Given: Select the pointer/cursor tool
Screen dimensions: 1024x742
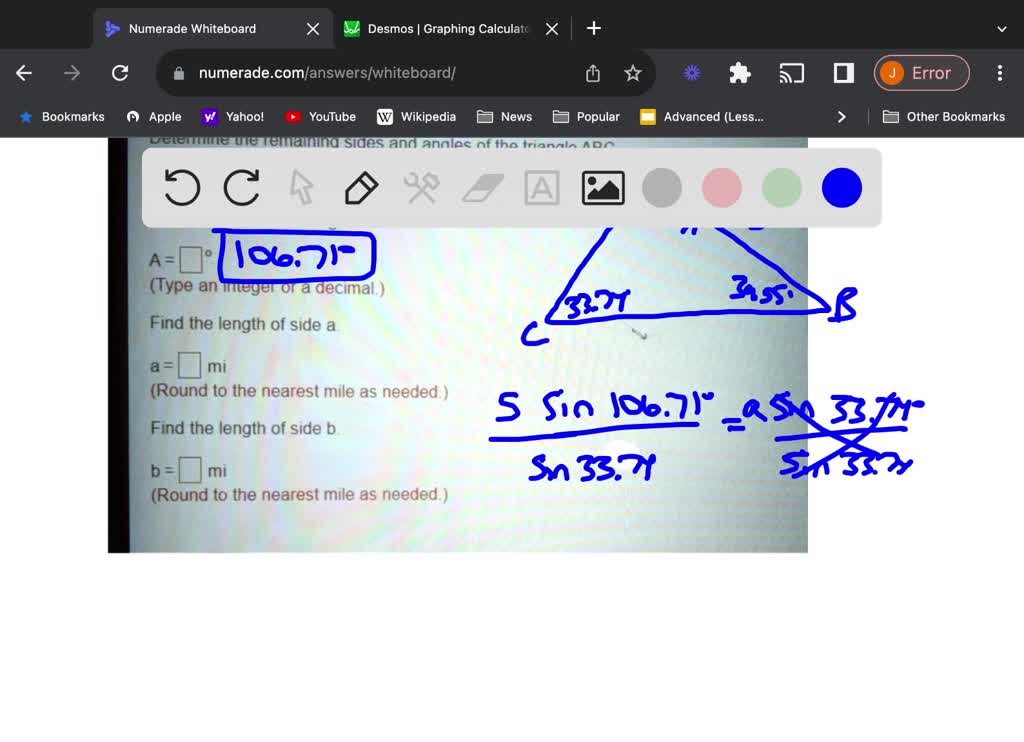Looking at the screenshot, I should 301,187.
